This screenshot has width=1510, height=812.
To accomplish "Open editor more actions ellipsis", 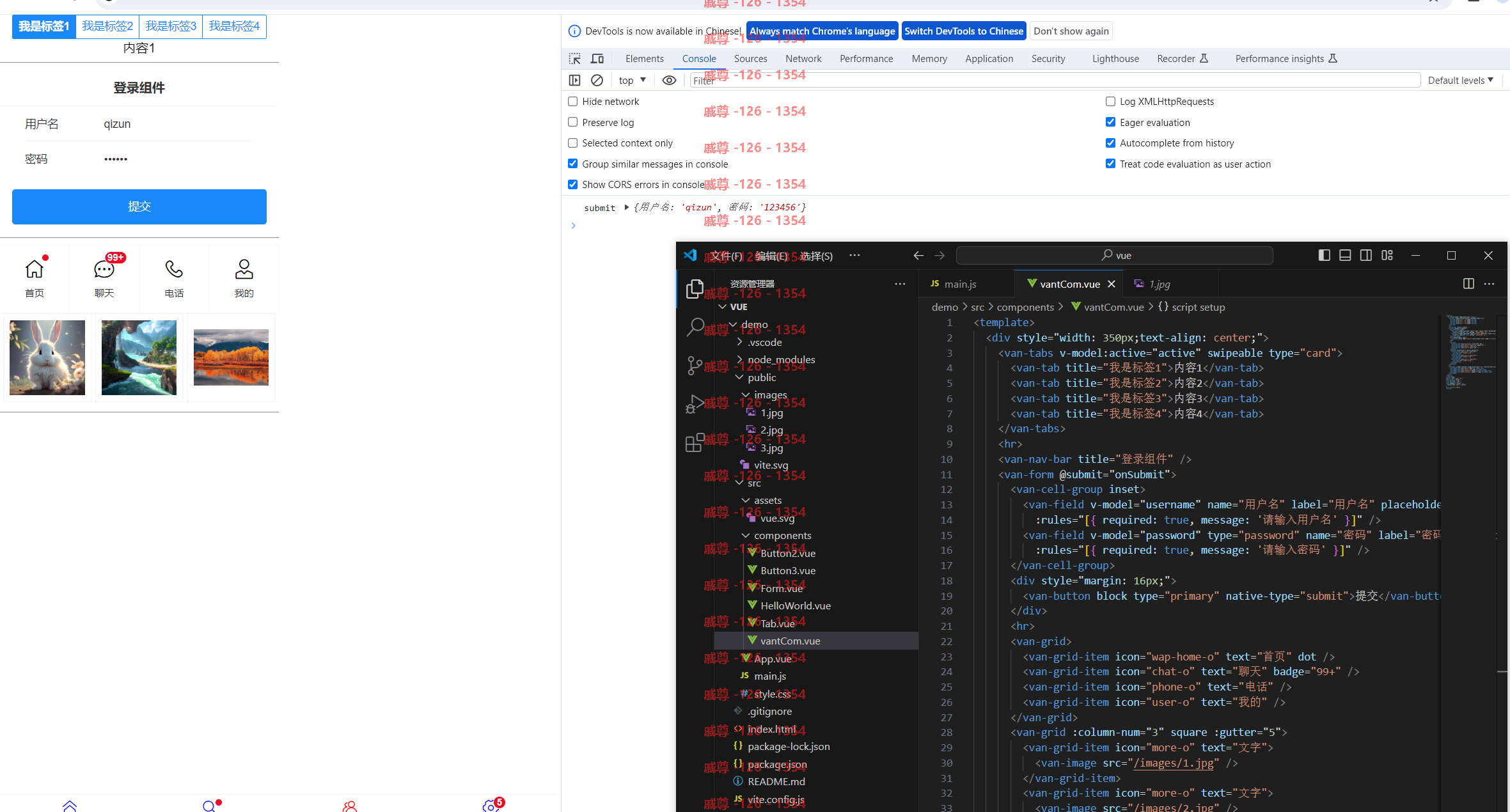I will 1490,283.
